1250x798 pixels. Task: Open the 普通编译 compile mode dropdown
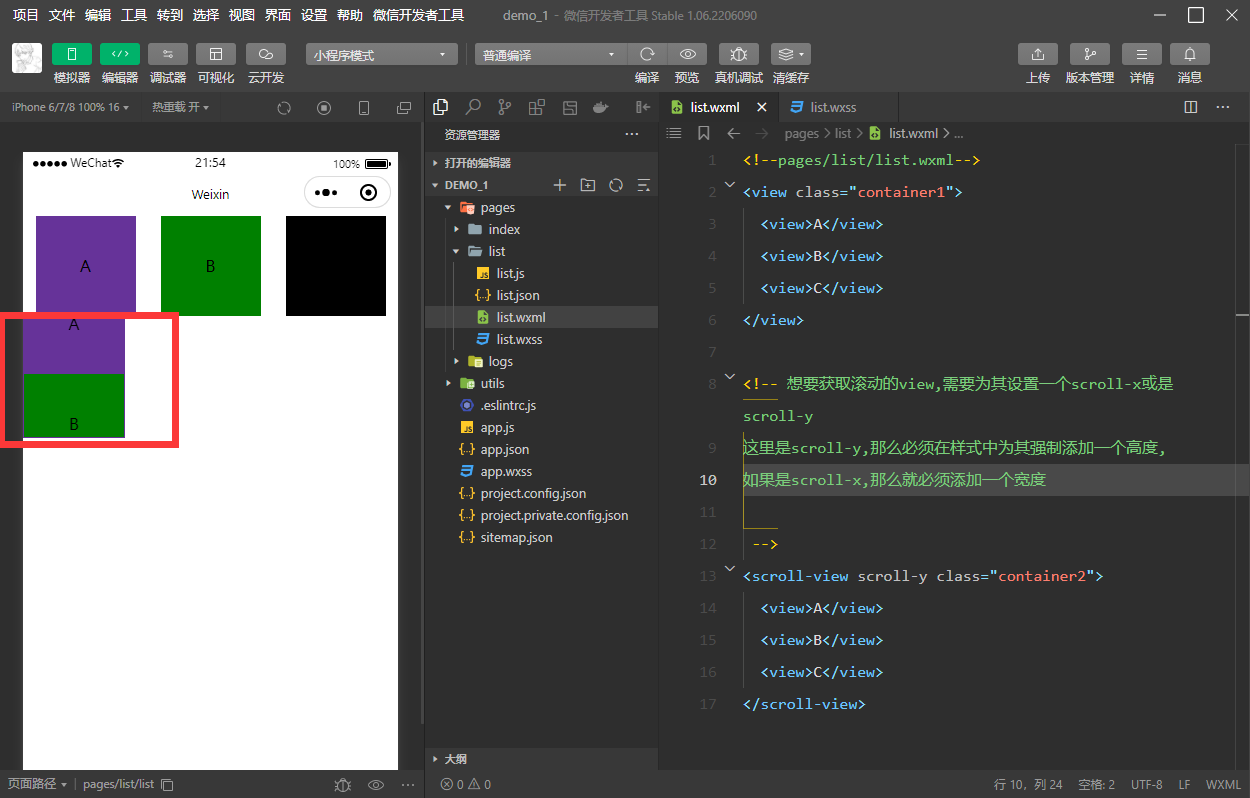[549, 55]
